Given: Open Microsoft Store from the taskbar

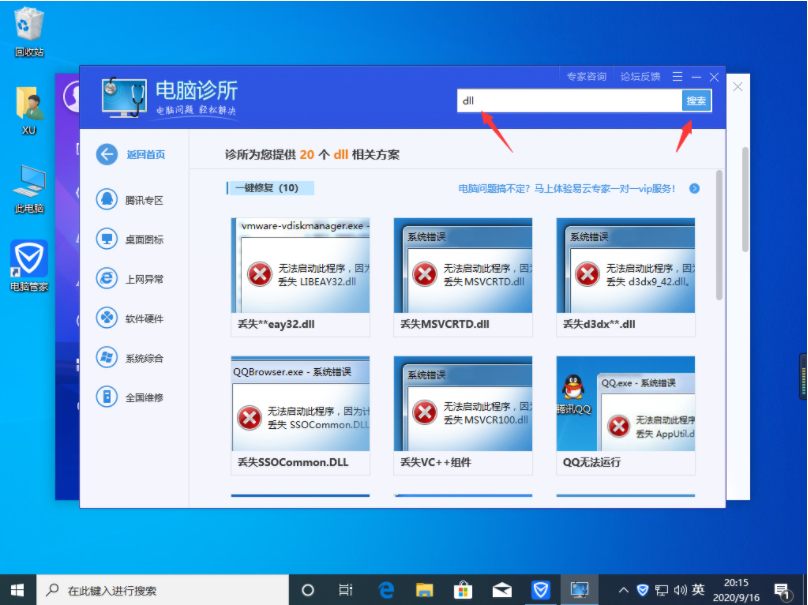Looking at the screenshot, I should pos(463,590).
